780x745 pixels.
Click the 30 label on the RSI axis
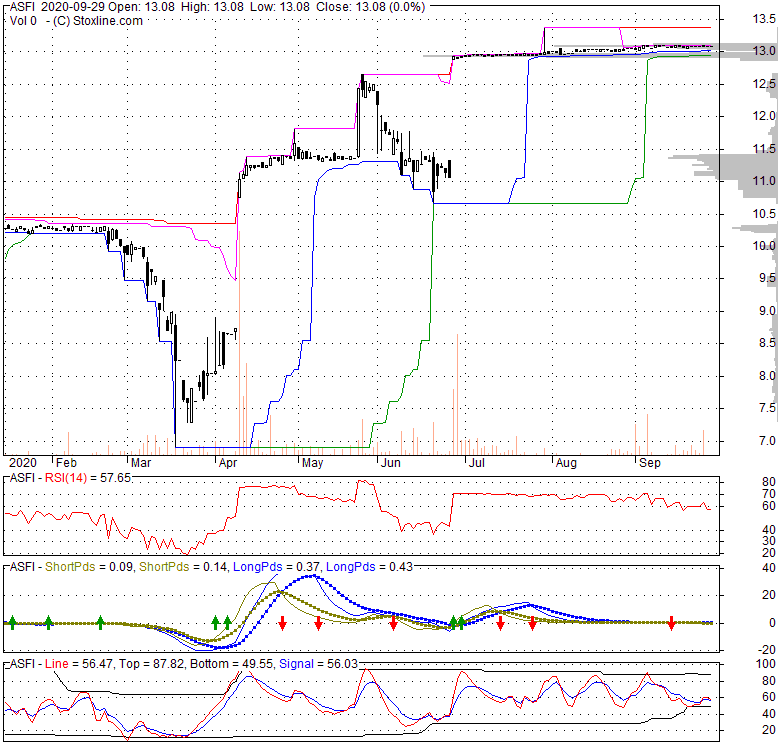coord(769,541)
